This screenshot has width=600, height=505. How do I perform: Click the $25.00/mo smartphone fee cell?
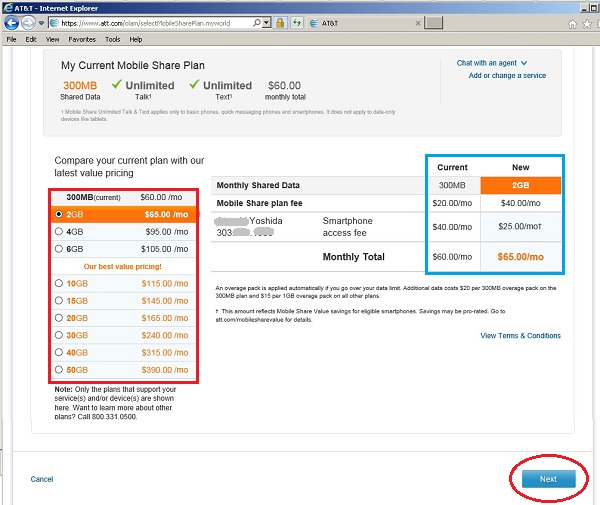pos(520,226)
